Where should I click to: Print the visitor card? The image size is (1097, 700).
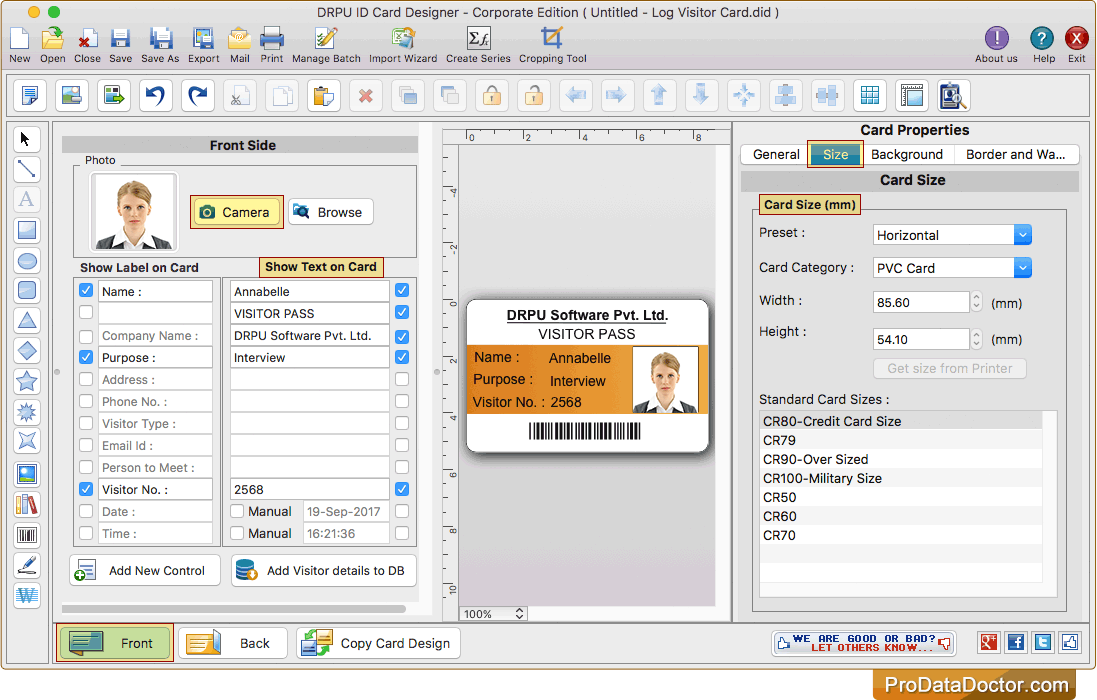(271, 45)
